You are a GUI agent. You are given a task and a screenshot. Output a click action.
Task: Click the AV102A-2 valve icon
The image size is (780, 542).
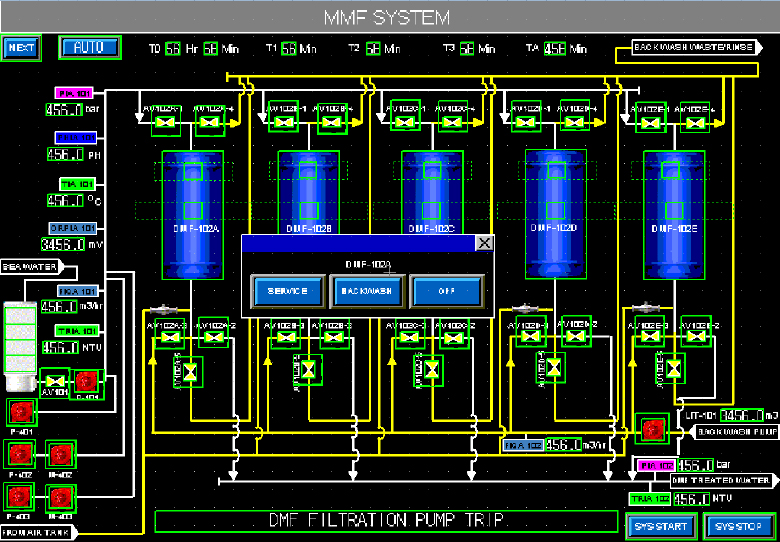[x=213, y=337]
